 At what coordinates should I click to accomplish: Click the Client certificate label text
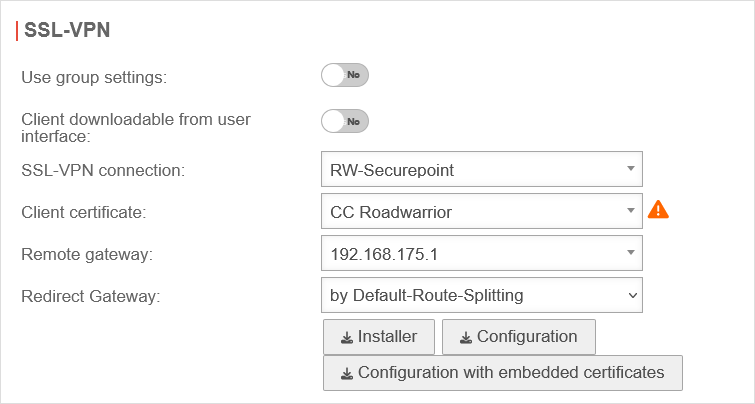pyautogui.click(x=84, y=212)
